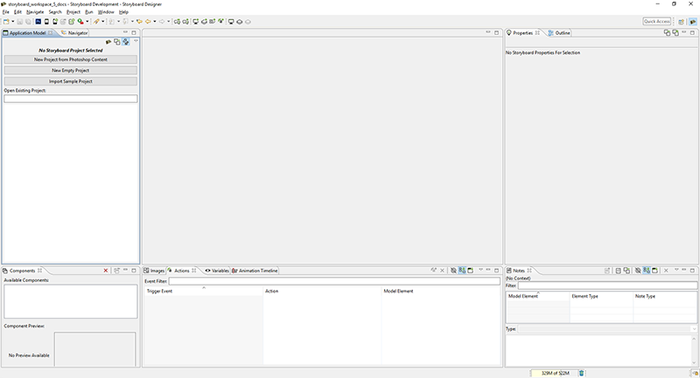Open the Application Model view menu chevron
This screenshot has width=700, height=378.
pyautogui.click(x=136, y=41)
